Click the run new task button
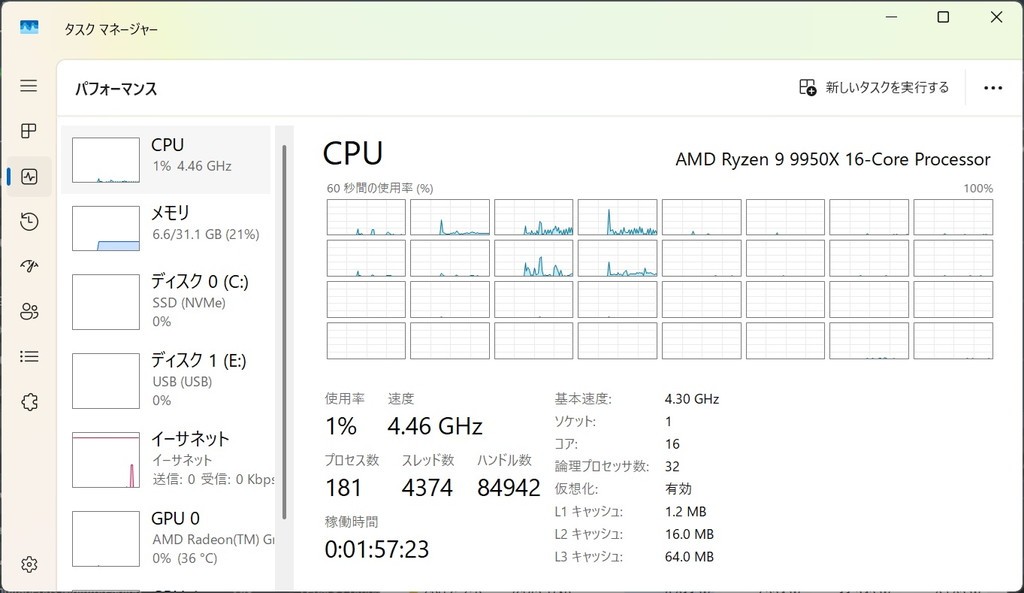The width and height of the screenshot is (1024, 593). click(x=874, y=88)
